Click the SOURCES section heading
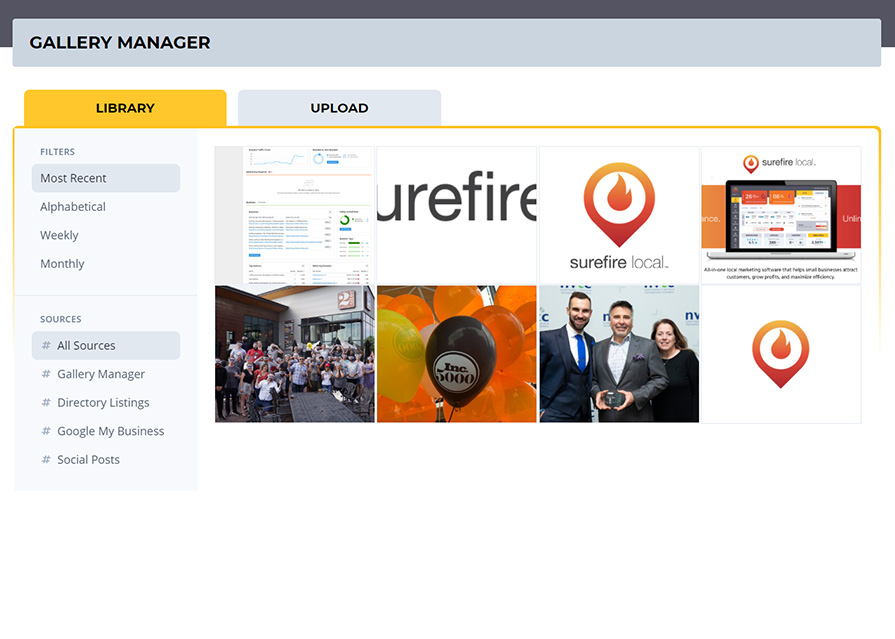The width and height of the screenshot is (895, 639). point(61,319)
